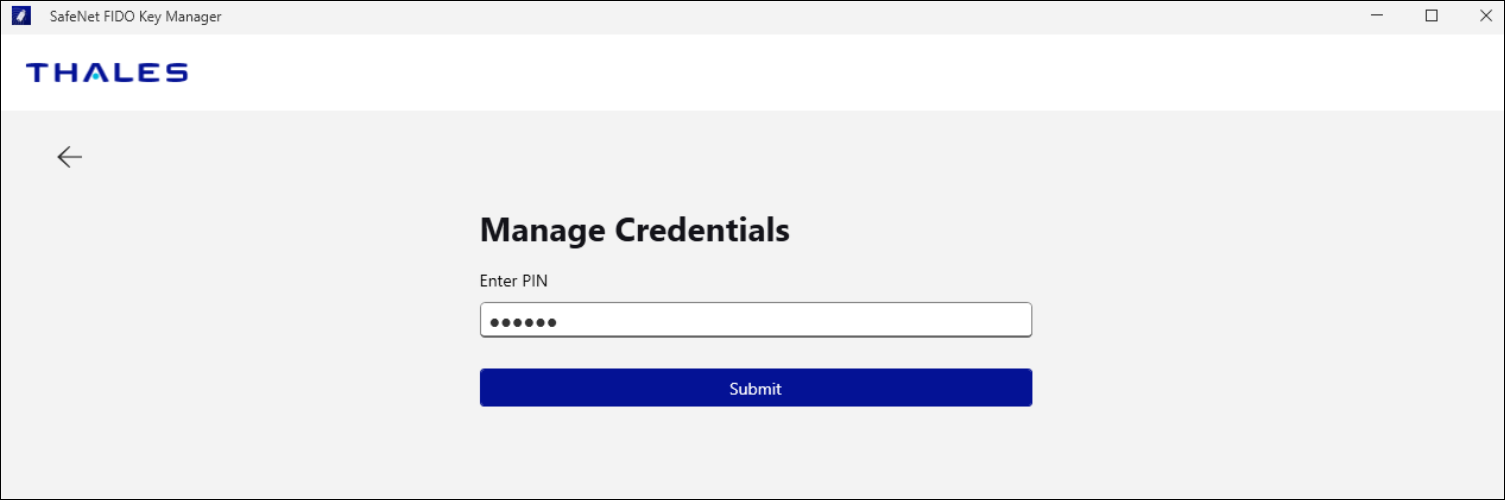Click the Thales logo in header
Viewport: 1505px width, 500px height.
107,72
